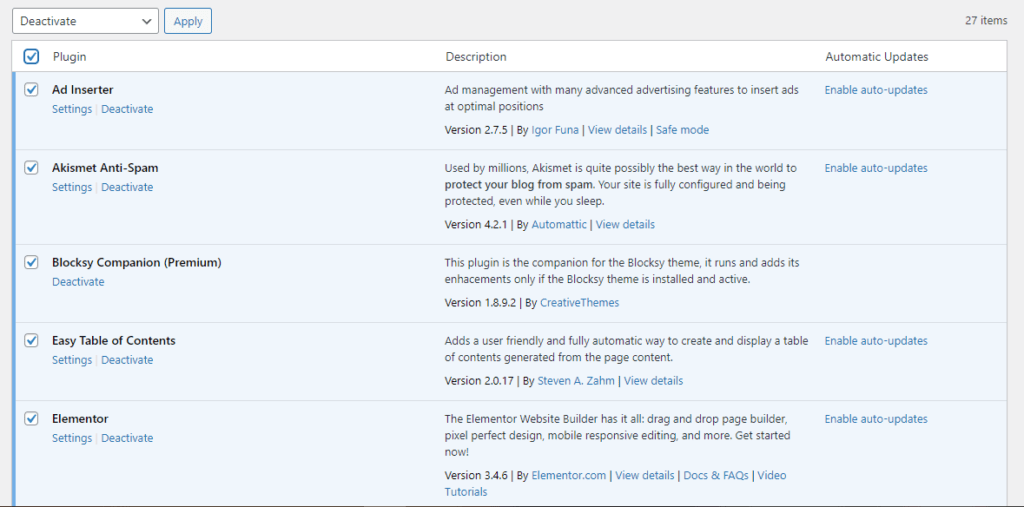Deactivate the Elementor plugin
This screenshot has height=507, width=1024.
[127, 438]
